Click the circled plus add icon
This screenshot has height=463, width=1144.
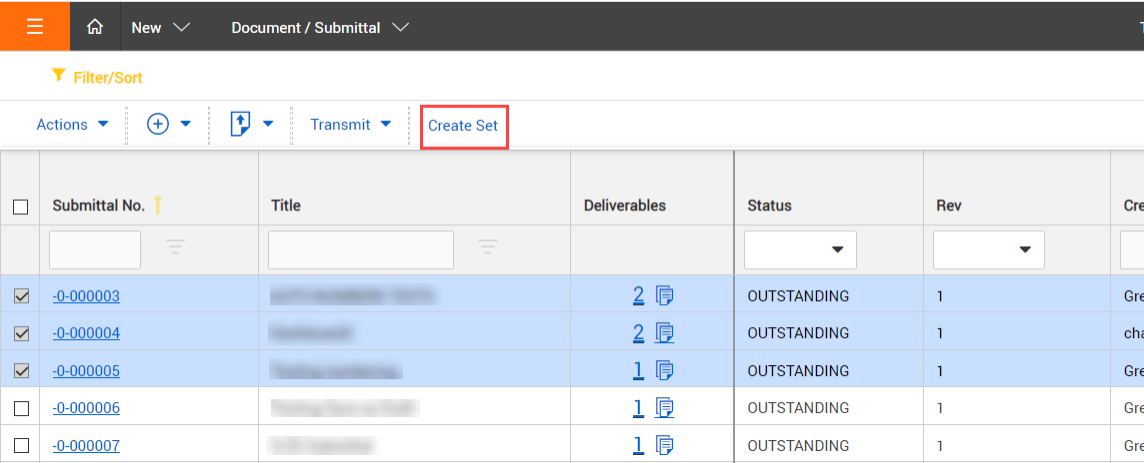pos(158,125)
